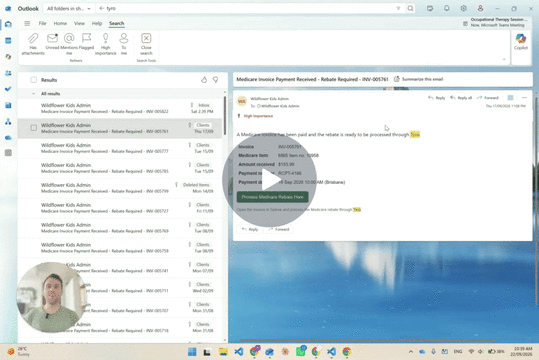
Task: Click the green Process Medicare Rebate Here button
Action: click(x=272, y=197)
